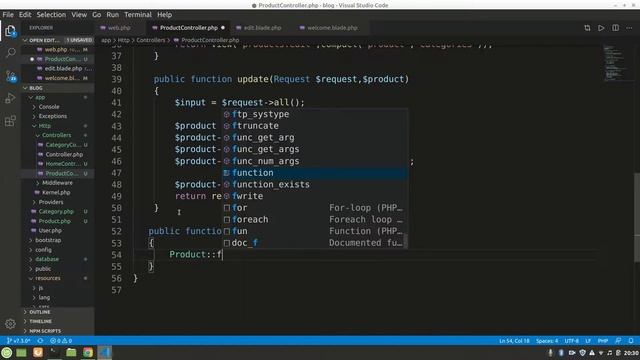Click UTF-8 encoding in status bar
640x360 pixels.
[571, 340]
